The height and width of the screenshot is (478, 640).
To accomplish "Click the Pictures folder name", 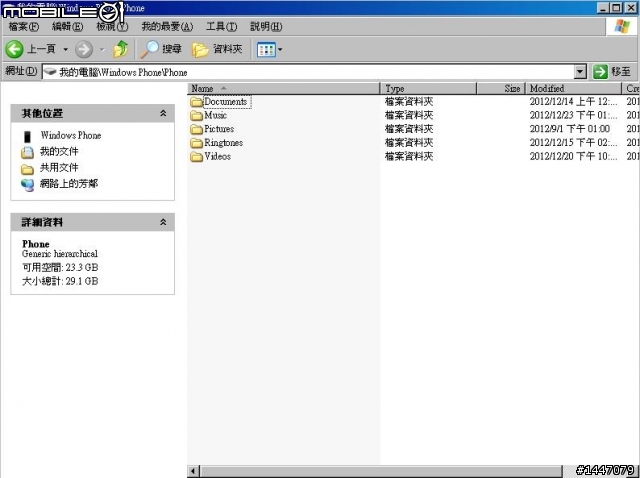I will (x=219, y=129).
